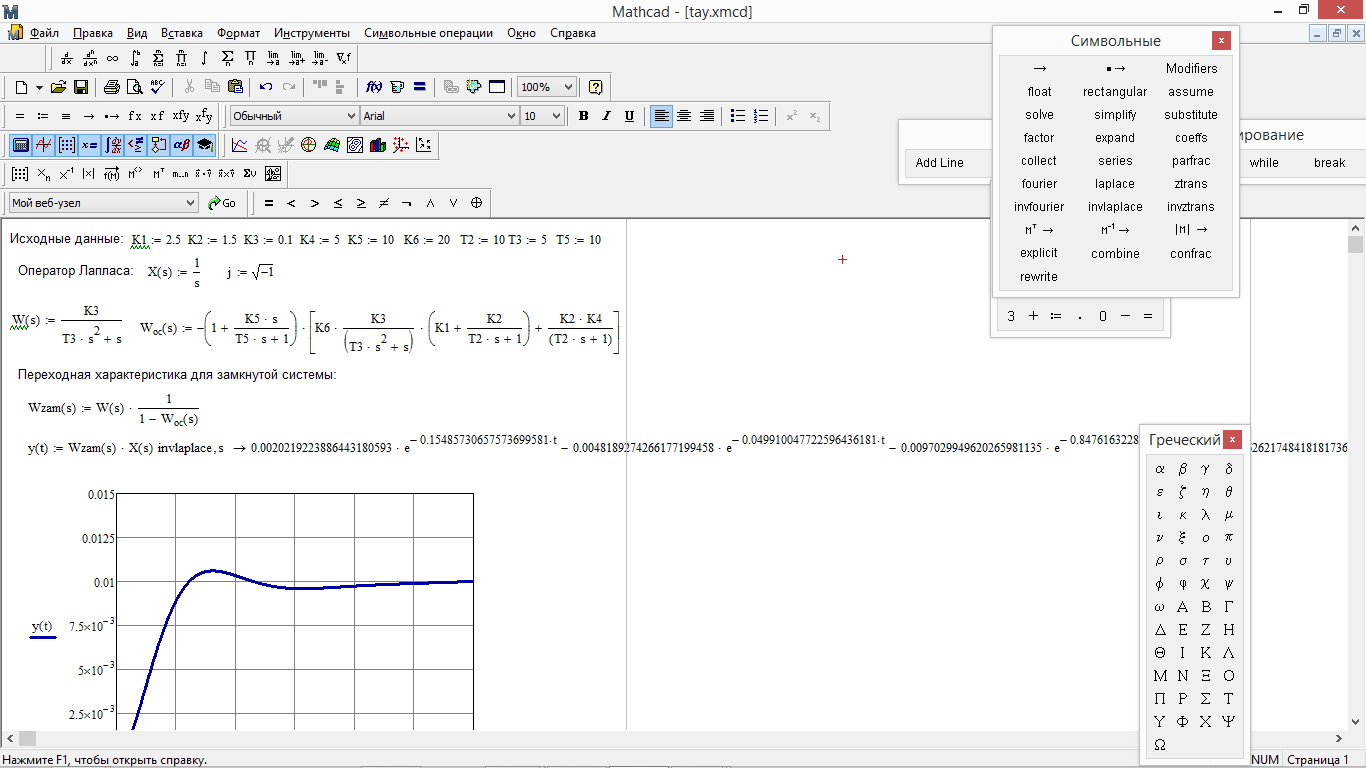The height and width of the screenshot is (768, 1366).
Task: Save the worksheet with the floppy disk icon
Action: [81, 87]
